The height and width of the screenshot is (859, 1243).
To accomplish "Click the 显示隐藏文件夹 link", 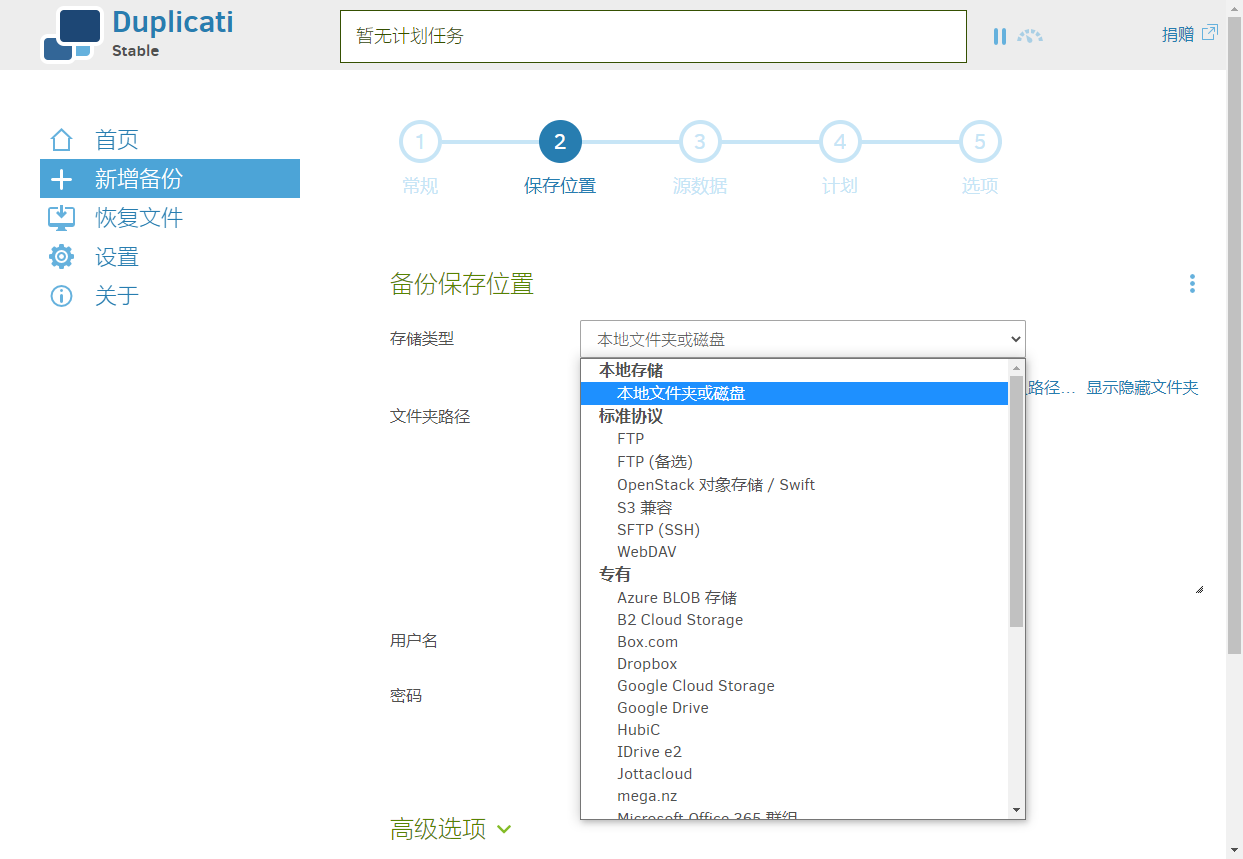I will (x=1142, y=387).
